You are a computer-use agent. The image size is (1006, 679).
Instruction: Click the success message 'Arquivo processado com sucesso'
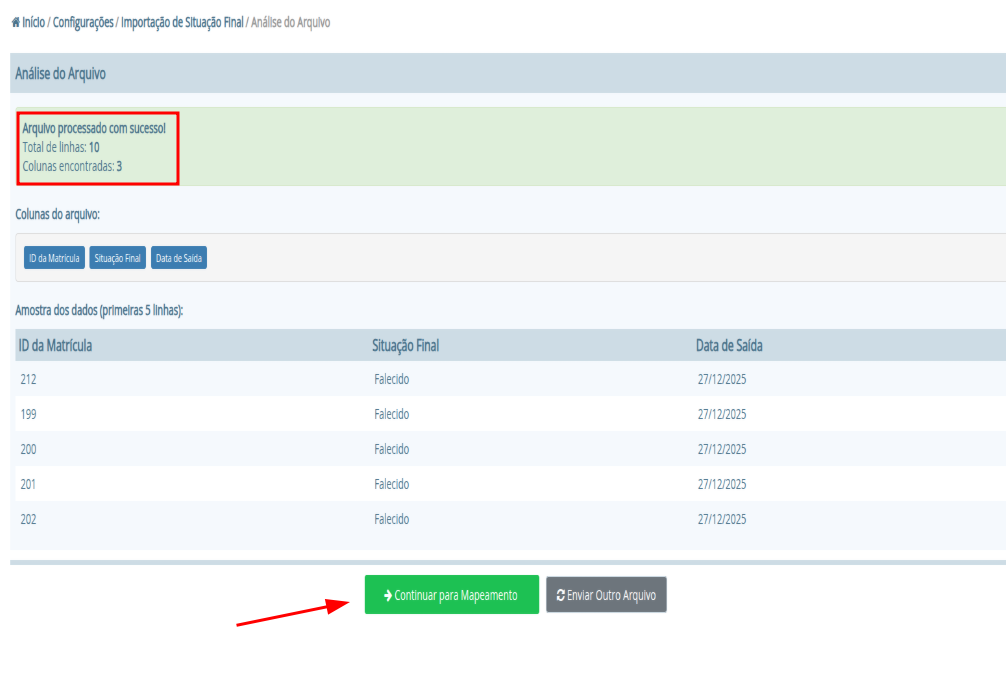point(94,128)
